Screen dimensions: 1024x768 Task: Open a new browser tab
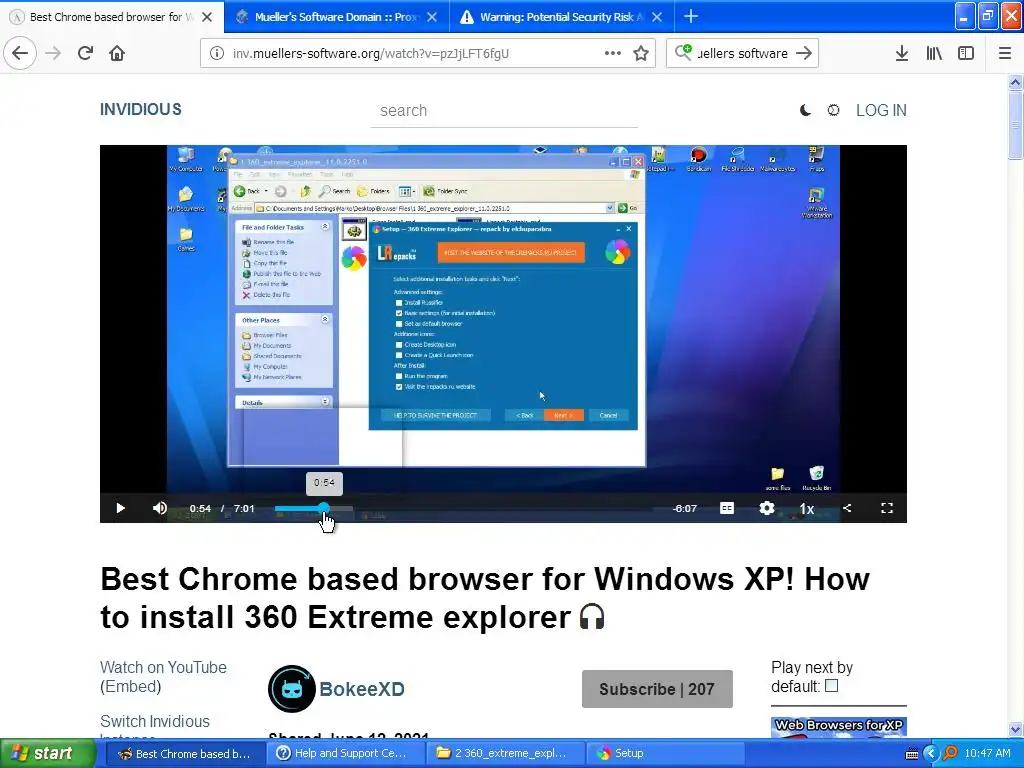coord(690,16)
